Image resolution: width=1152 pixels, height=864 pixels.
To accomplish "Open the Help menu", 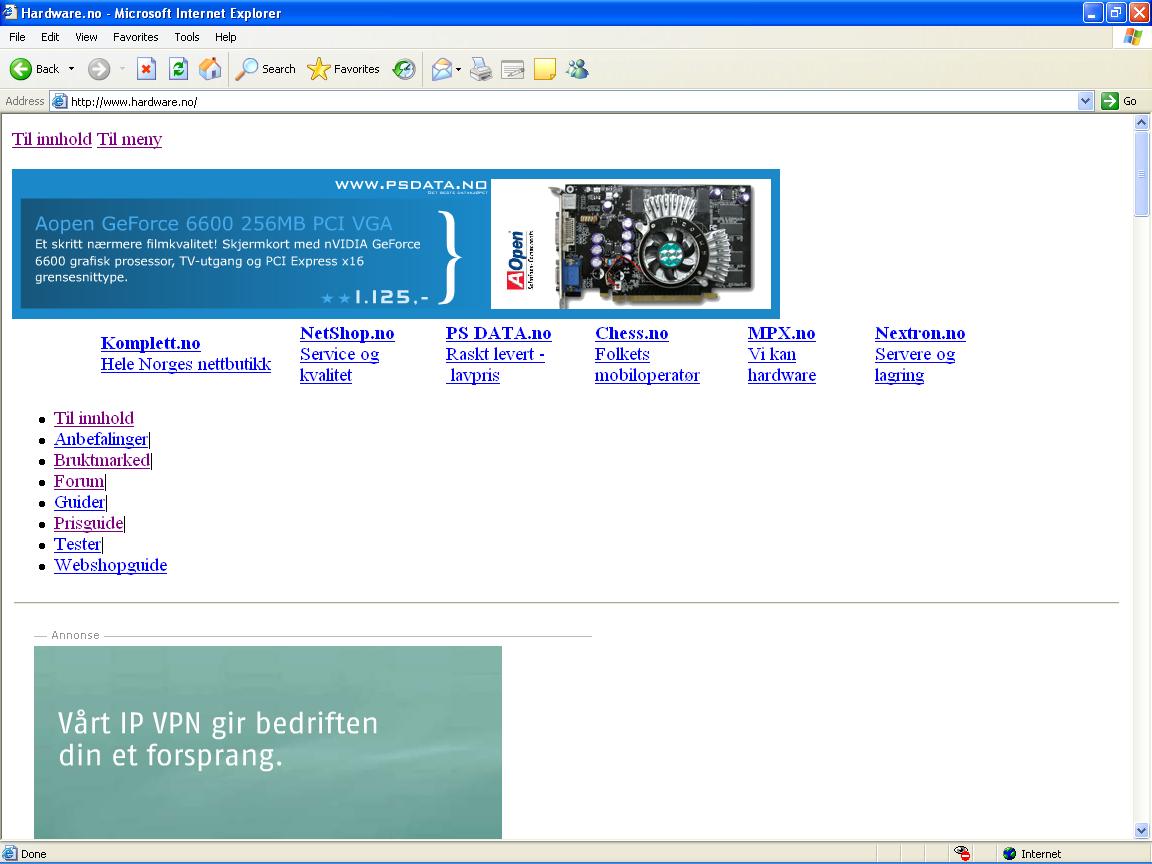I will pos(226,37).
